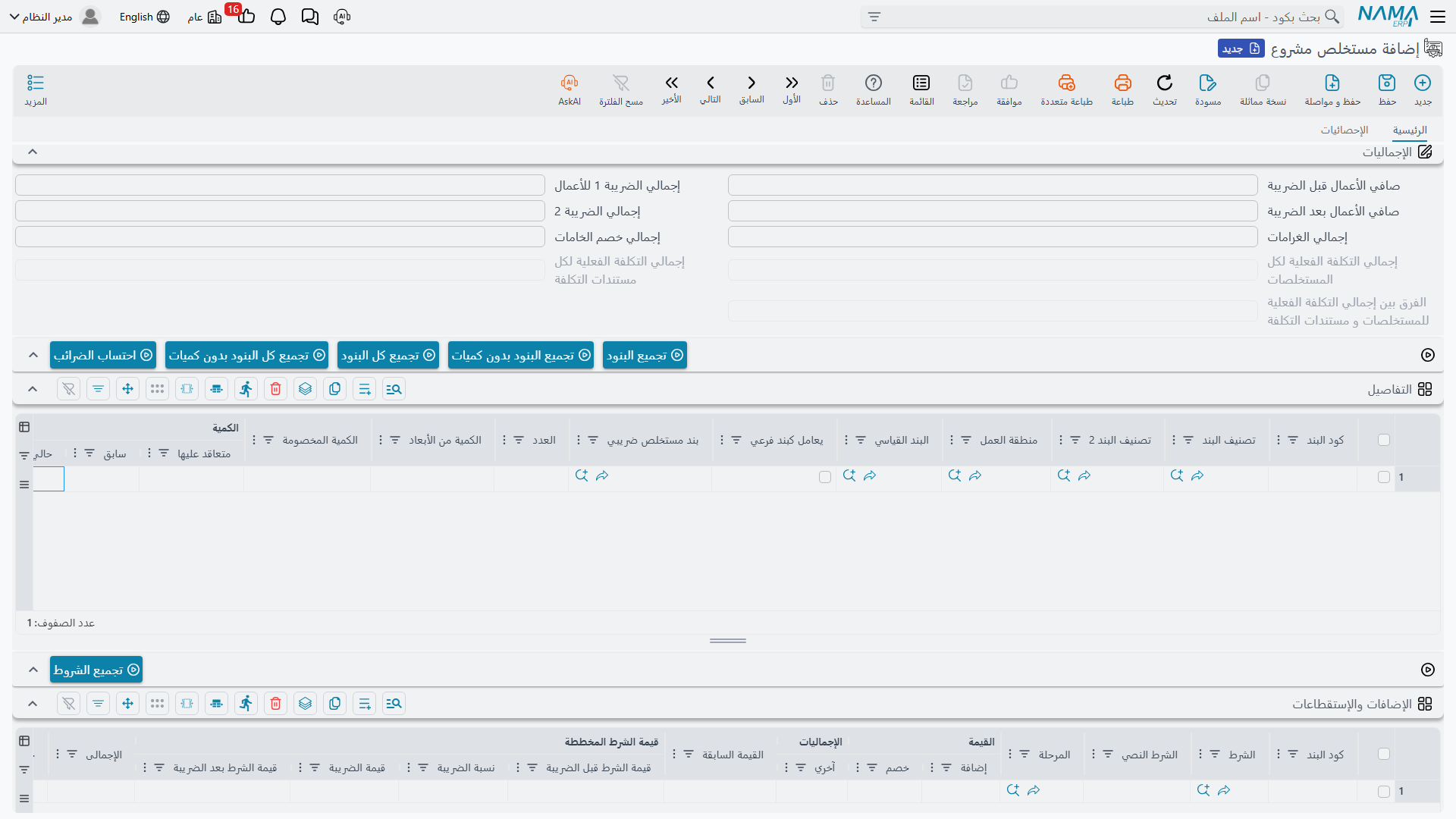Collapse the الإضافات والإستقطاعات section
The width and height of the screenshot is (1456, 819).
tap(33, 704)
